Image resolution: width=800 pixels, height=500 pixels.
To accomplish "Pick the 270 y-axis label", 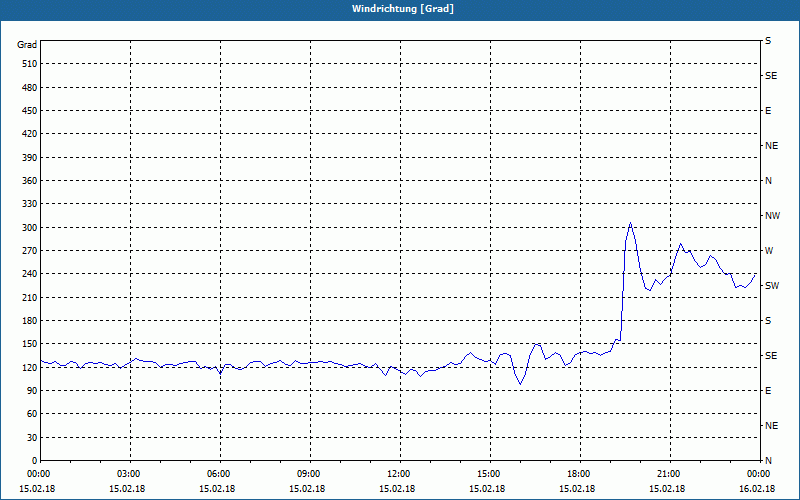I will (30, 251).
